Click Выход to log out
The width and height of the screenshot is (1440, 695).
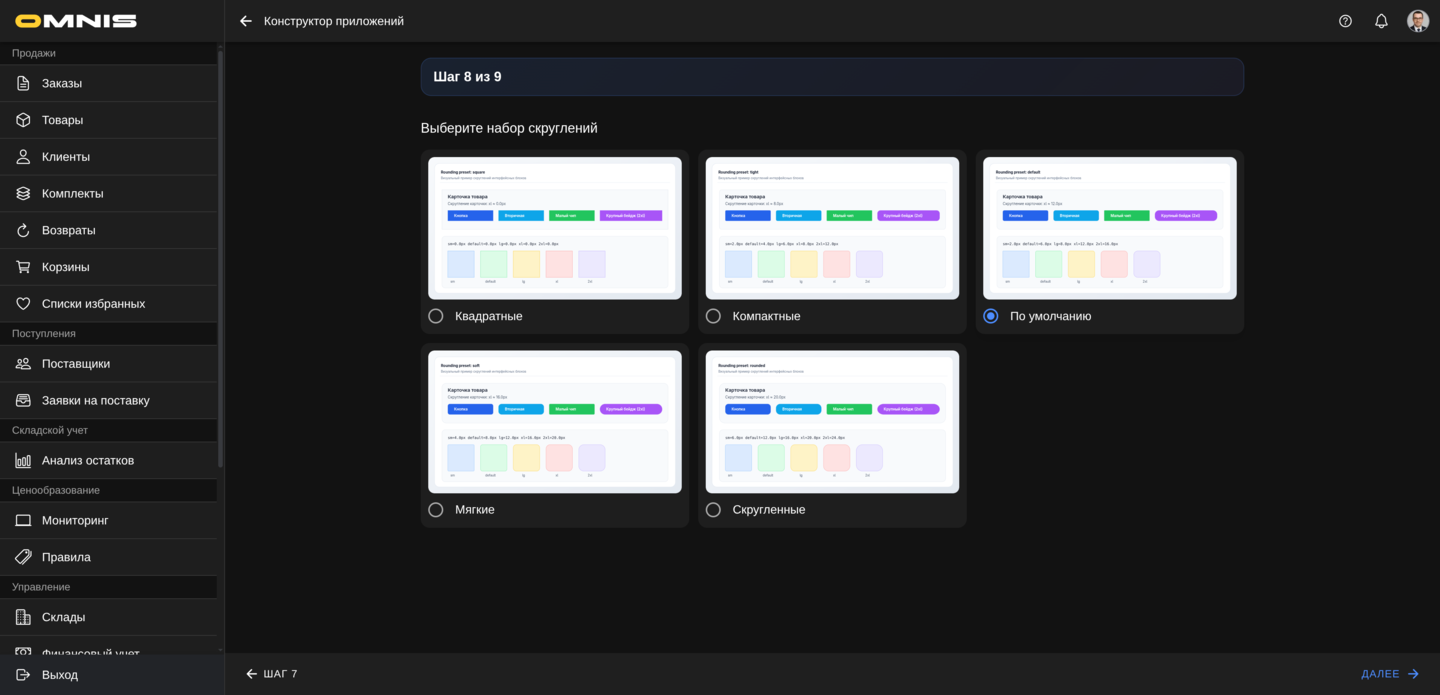60,675
